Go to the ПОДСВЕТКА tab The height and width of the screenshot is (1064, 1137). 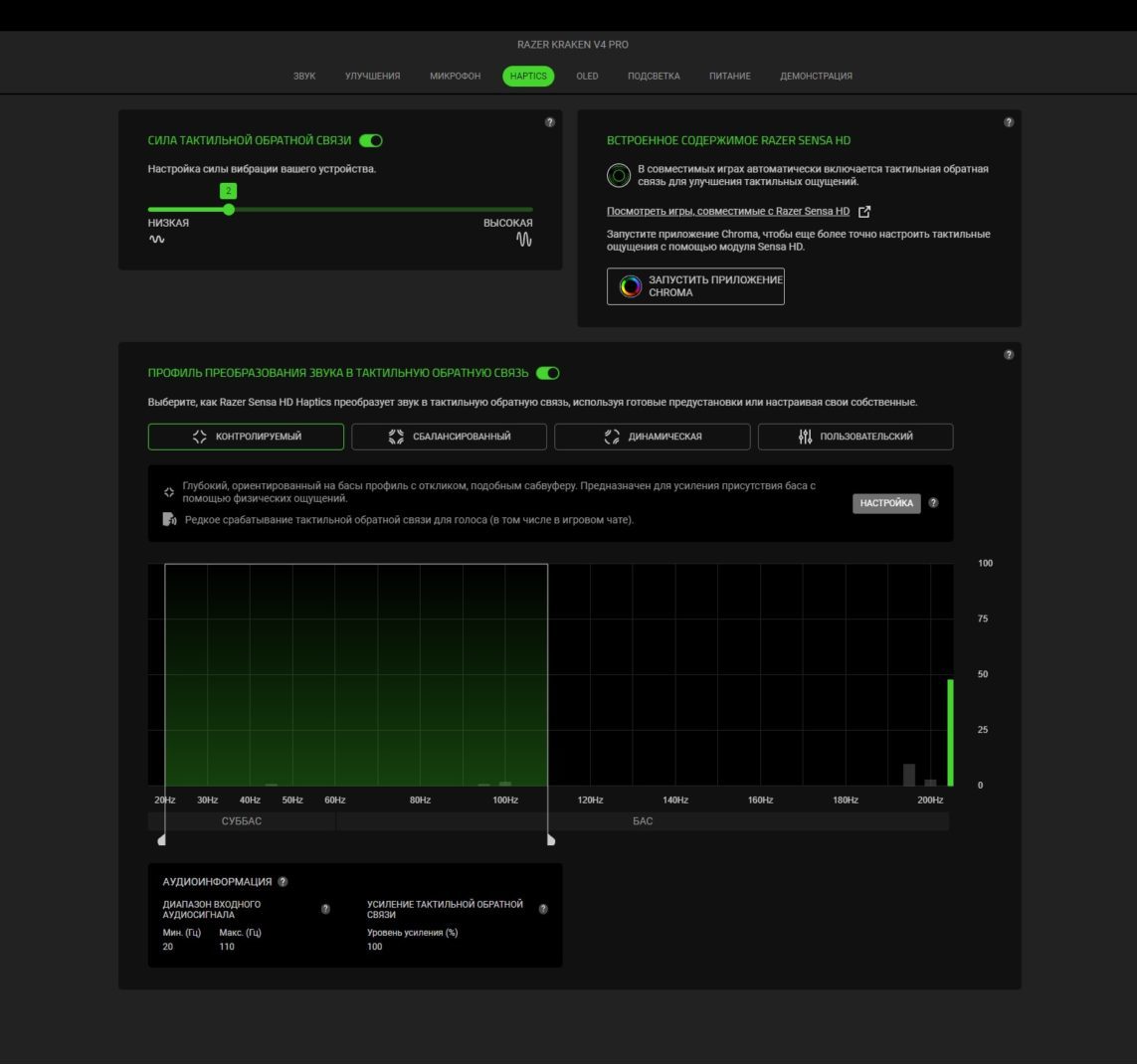click(655, 77)
